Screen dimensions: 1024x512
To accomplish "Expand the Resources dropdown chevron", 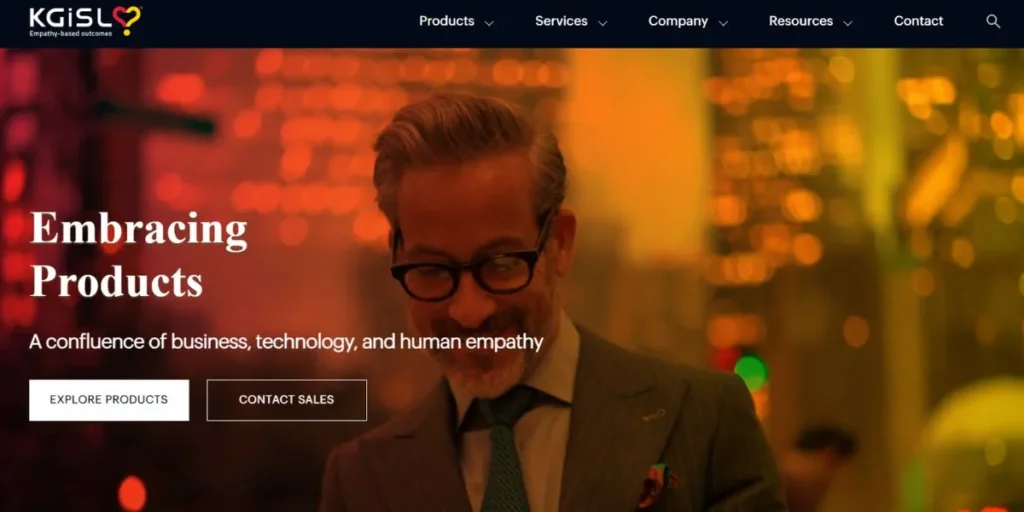I will (848, 23).
